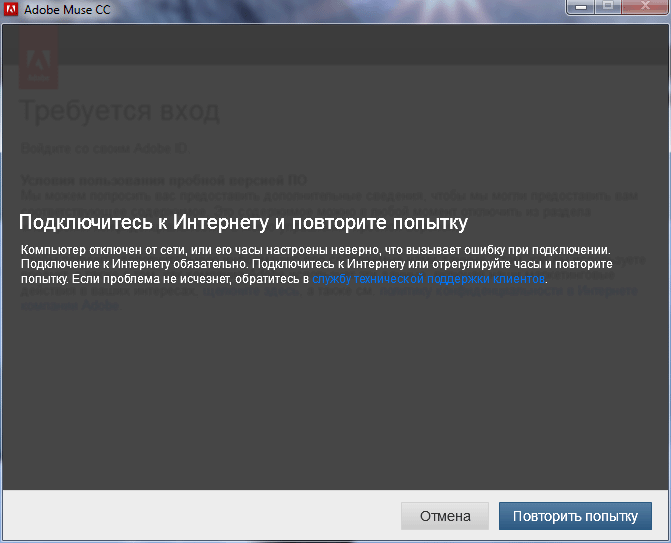Click the Adobe Muse CC title bar icon
This screenshot has height=543, width=671.
tap(10, 9)
